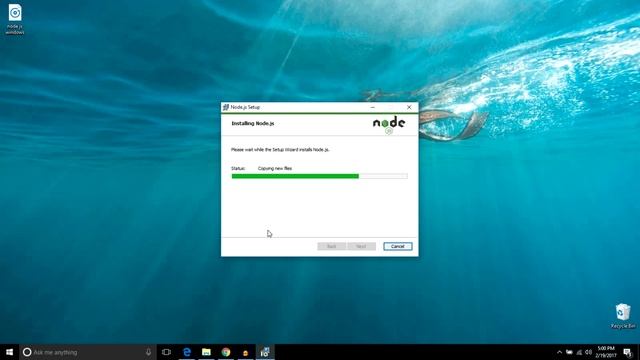This screenshot has width=640, height=360.
Task: Click the disabled Next button
Action: point(361,246)
